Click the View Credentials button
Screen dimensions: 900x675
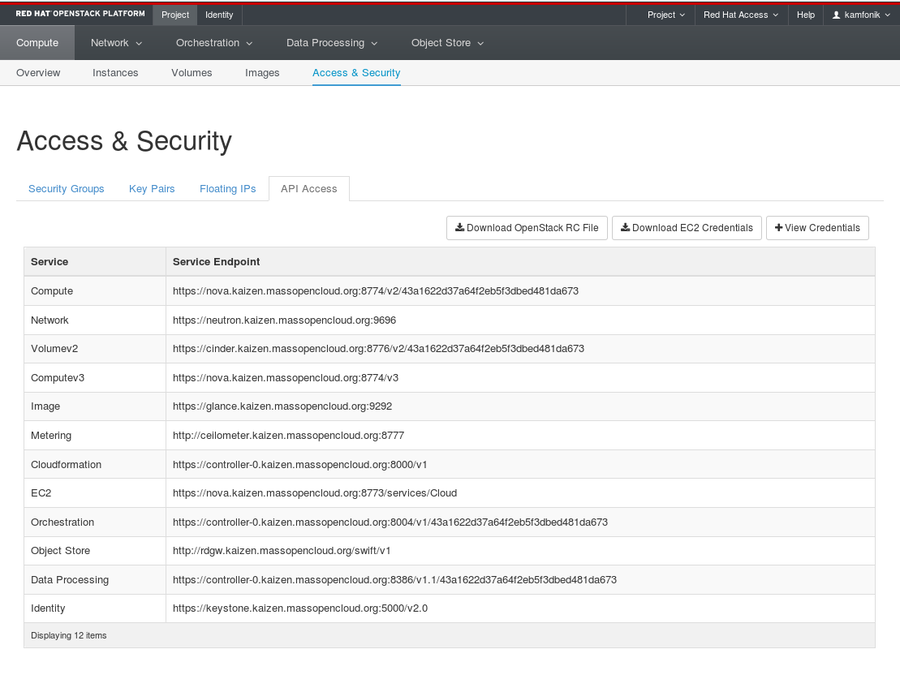click(817, 228)
